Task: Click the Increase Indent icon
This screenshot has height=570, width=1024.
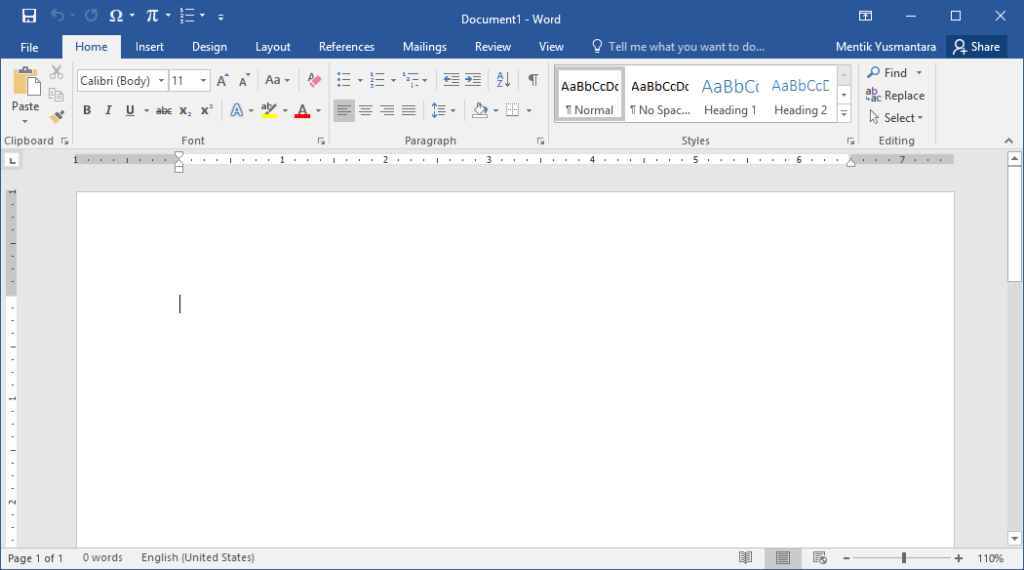Action: click(x=473, y=80)
